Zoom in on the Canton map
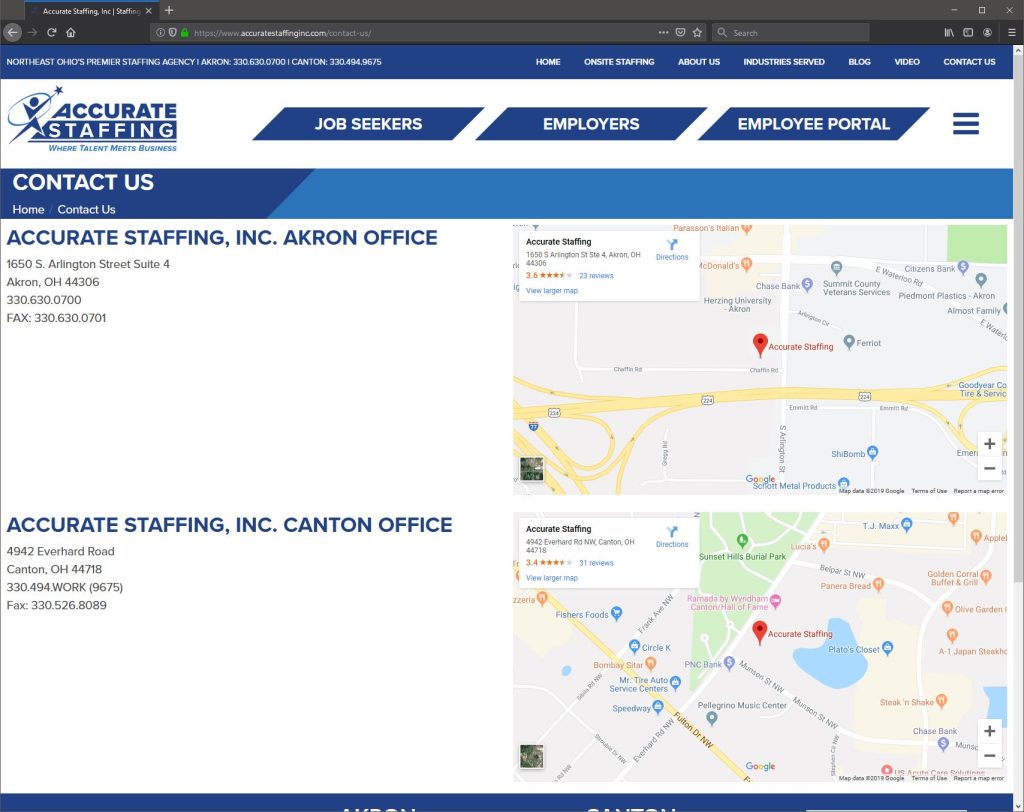 [989, 731]
